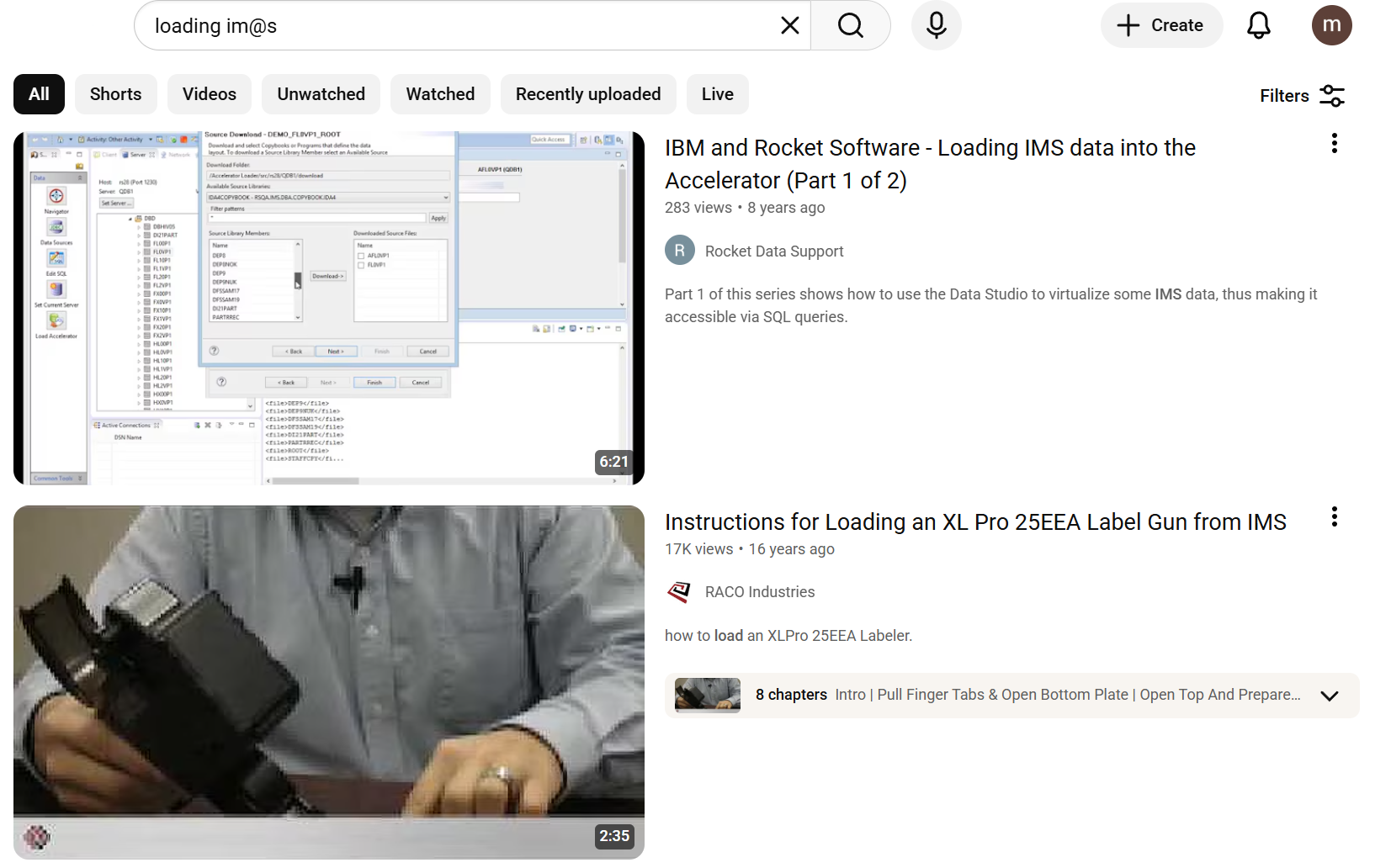Open the XL Pro Label Gun video thumbnail

point(329,682)
